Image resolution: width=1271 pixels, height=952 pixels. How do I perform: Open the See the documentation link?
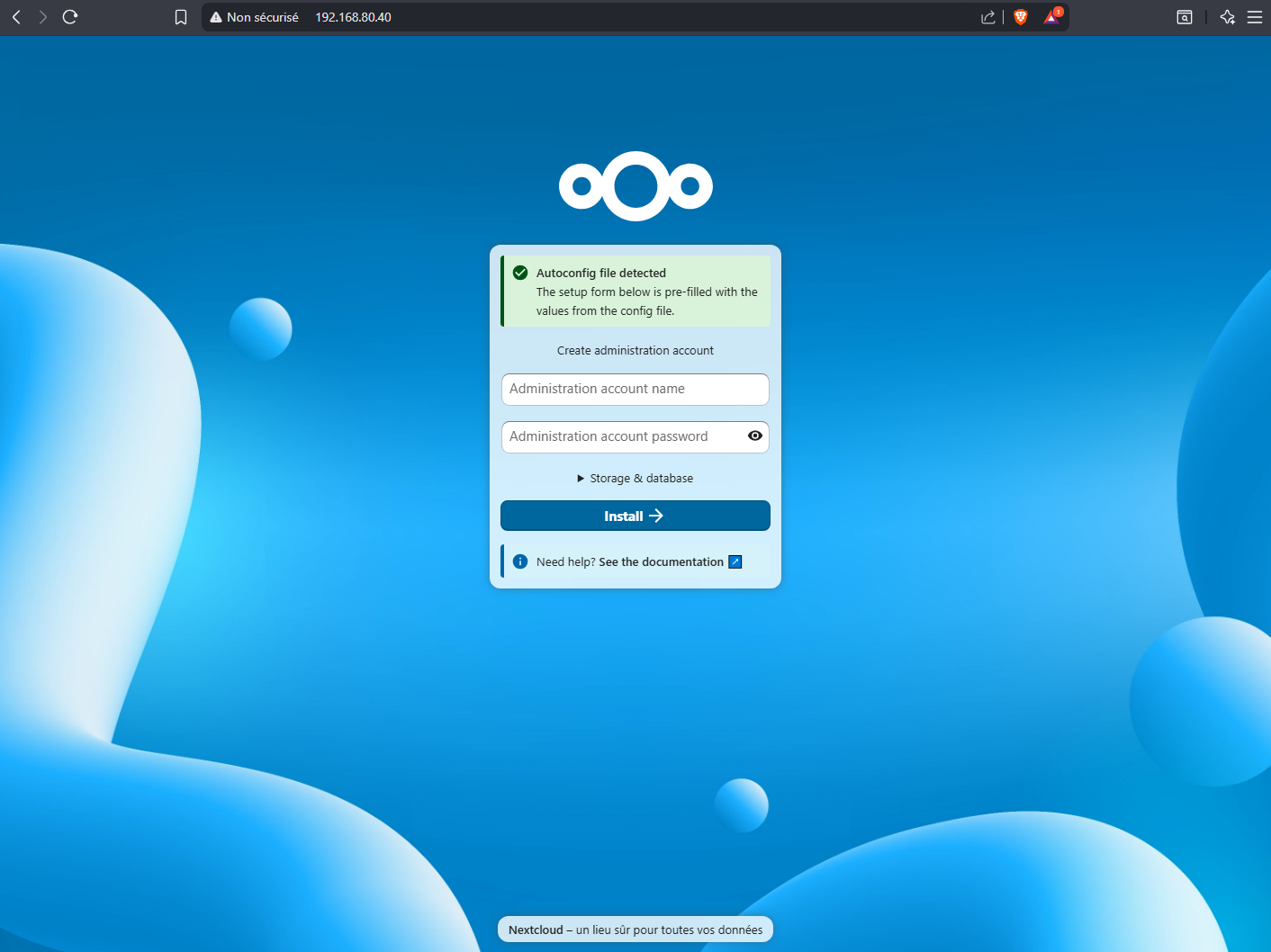(x=662, y=562)
